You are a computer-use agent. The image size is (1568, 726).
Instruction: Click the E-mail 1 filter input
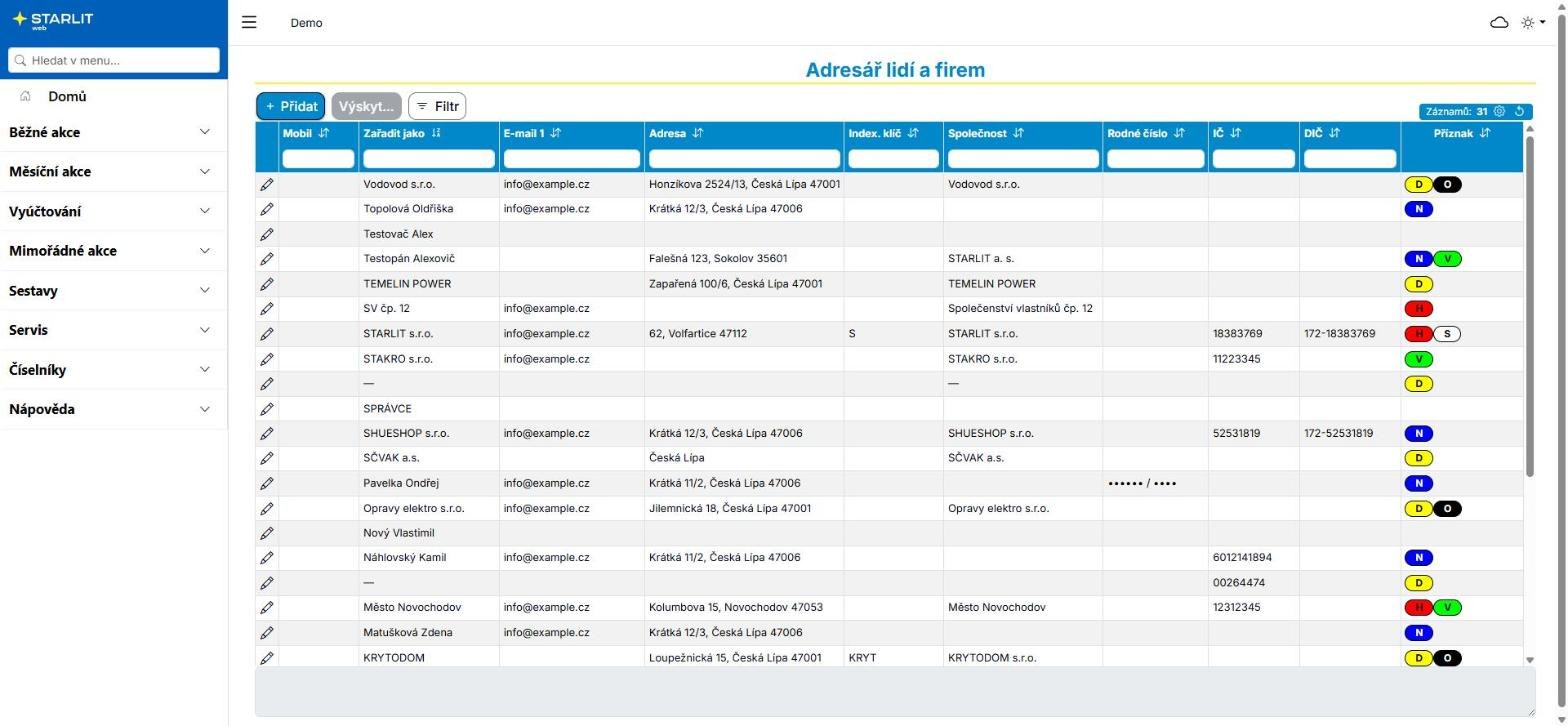click(x=572, y=158)
